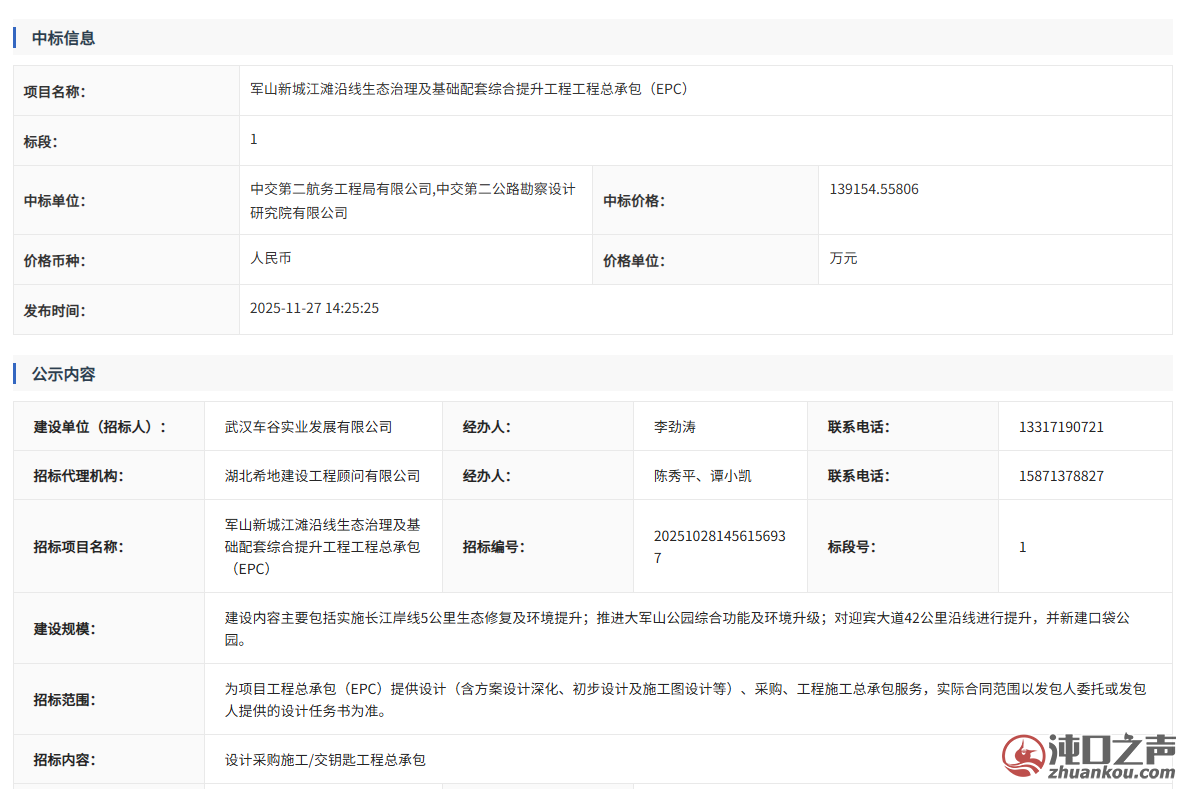Image resolution: width=1187 pixels, height=789 pixels.
Task: Click 湖北希地建设工程顾问有限公司 agency name
Action: [322, 476]
